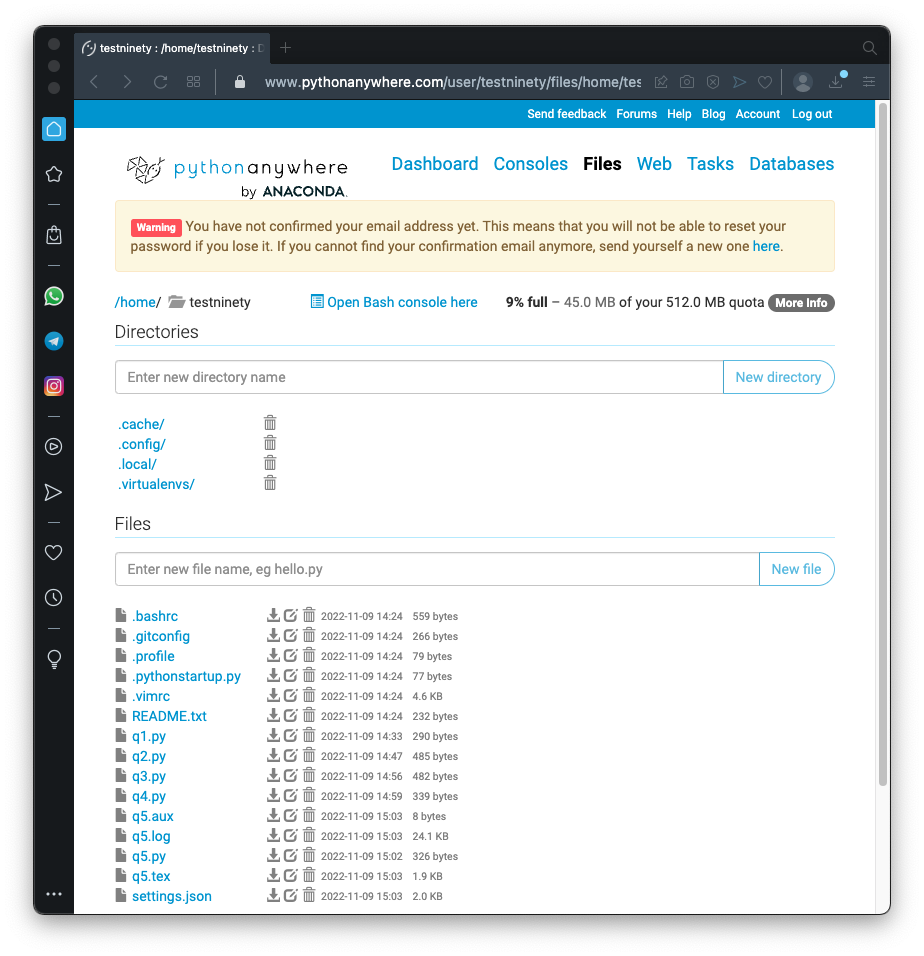Open the .cache/ directory
Screen dimensions: 924x956
pos(141,424)
